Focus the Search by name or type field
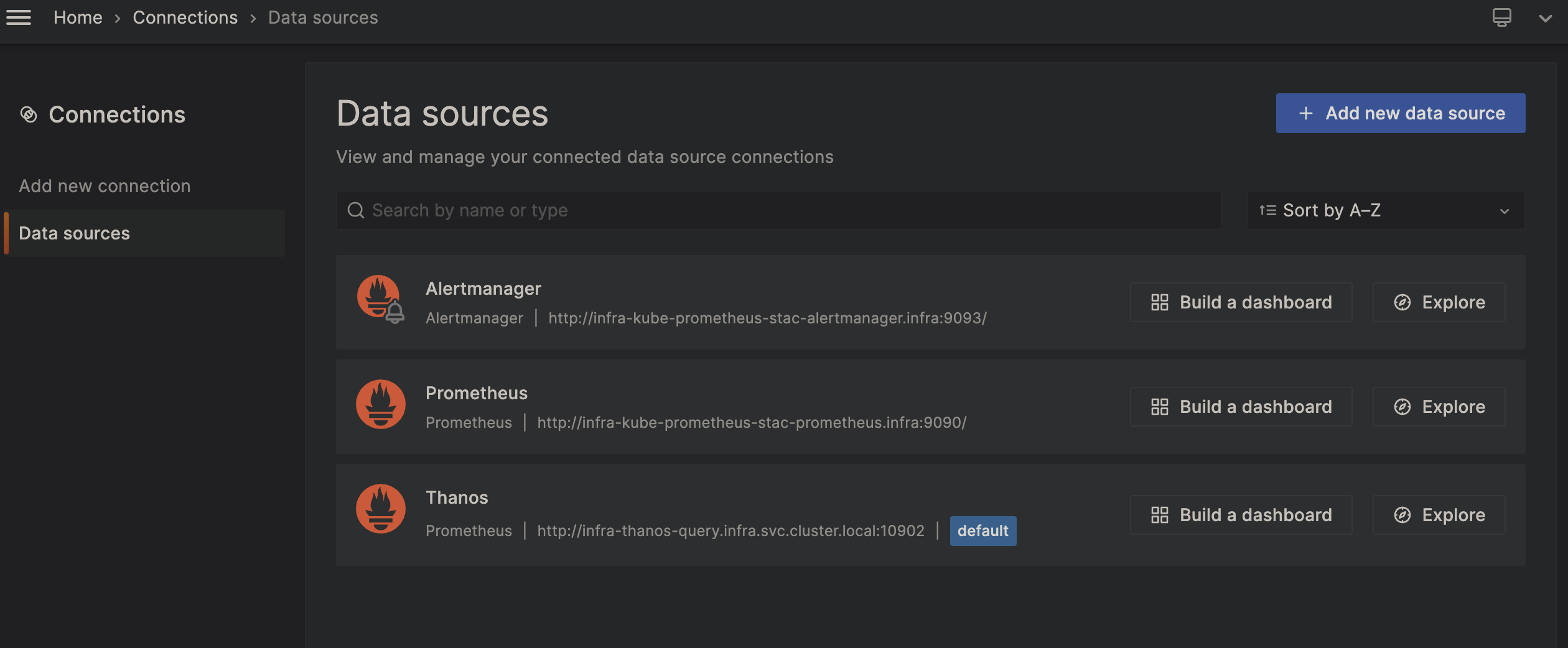The image size is (1568, 648). (778, 210)
